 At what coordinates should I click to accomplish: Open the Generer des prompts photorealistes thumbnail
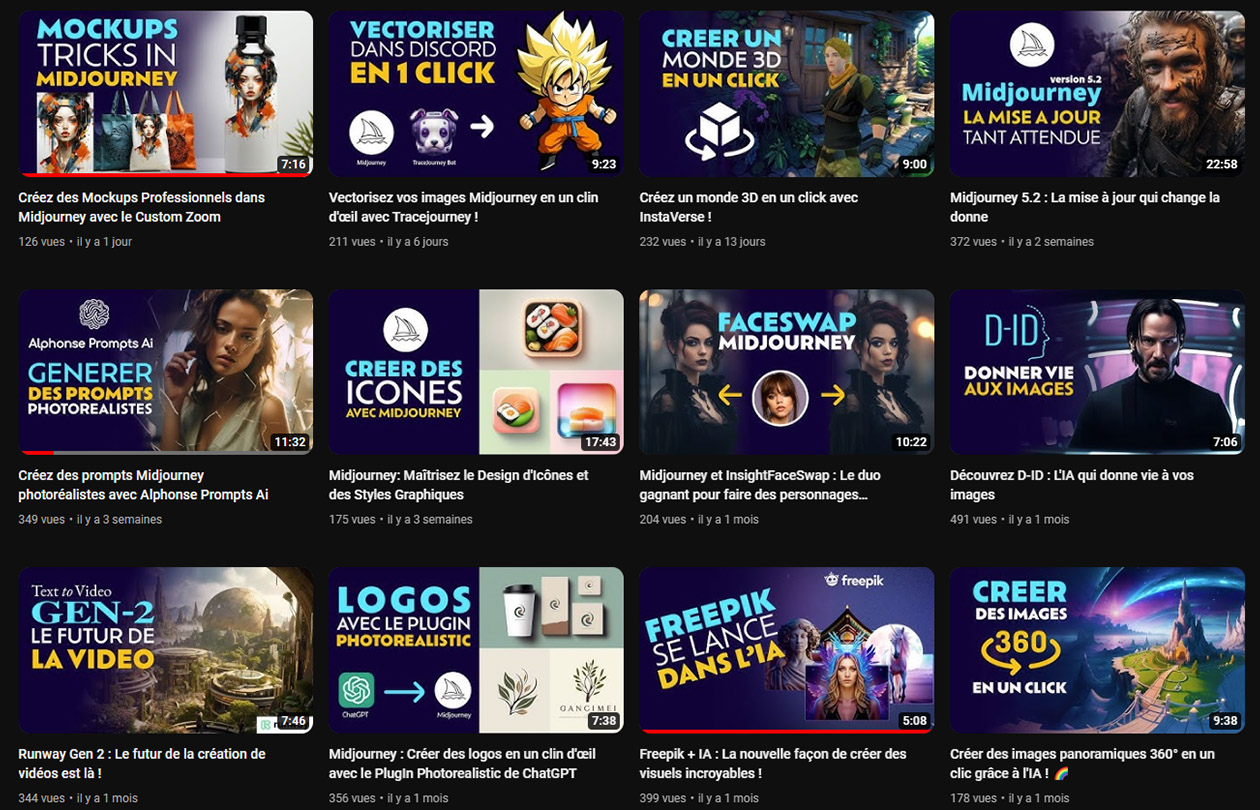(x=165, y=372)
